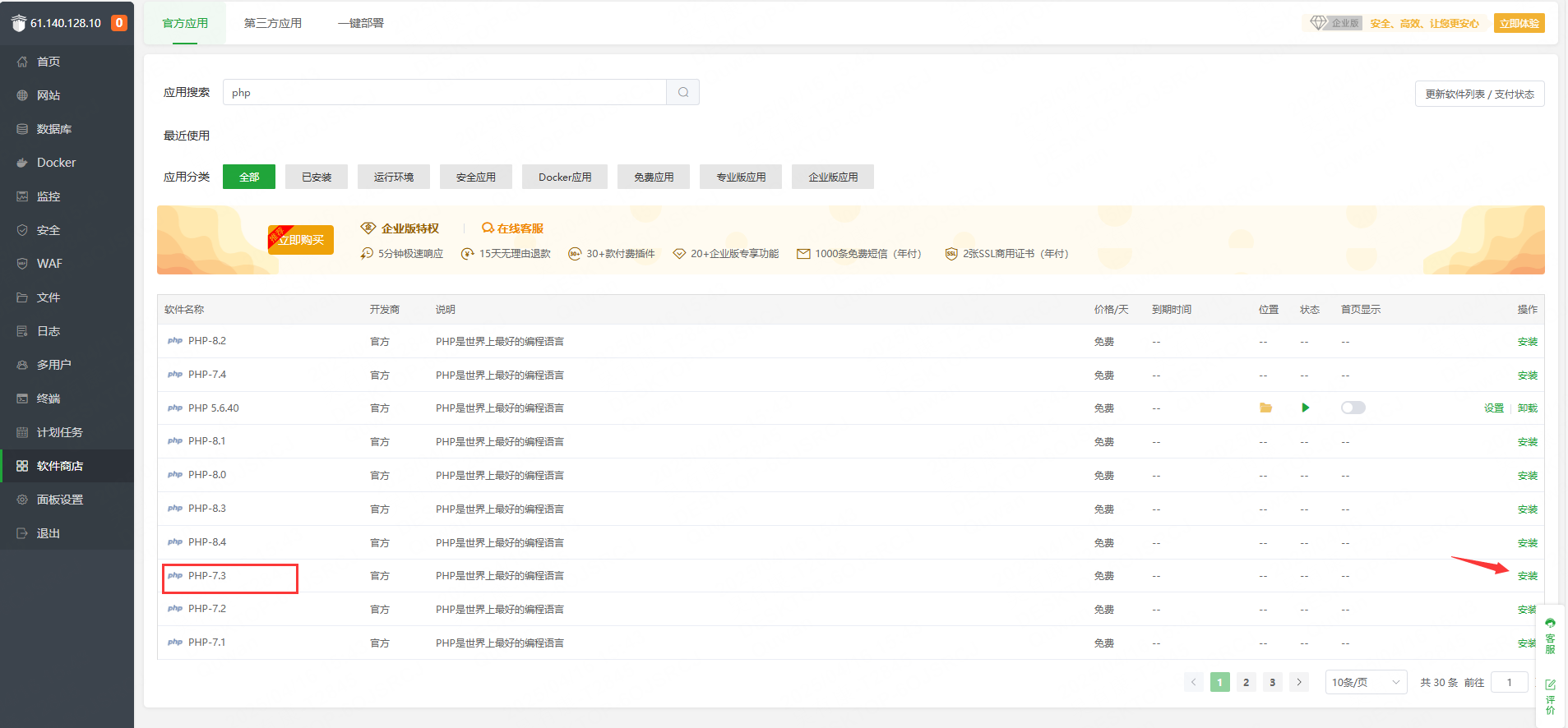Open PHP 5.6.40 install folder icon
Image resolution: width=1568 pixels, height=728 pixels.
tap(1265, 408)
